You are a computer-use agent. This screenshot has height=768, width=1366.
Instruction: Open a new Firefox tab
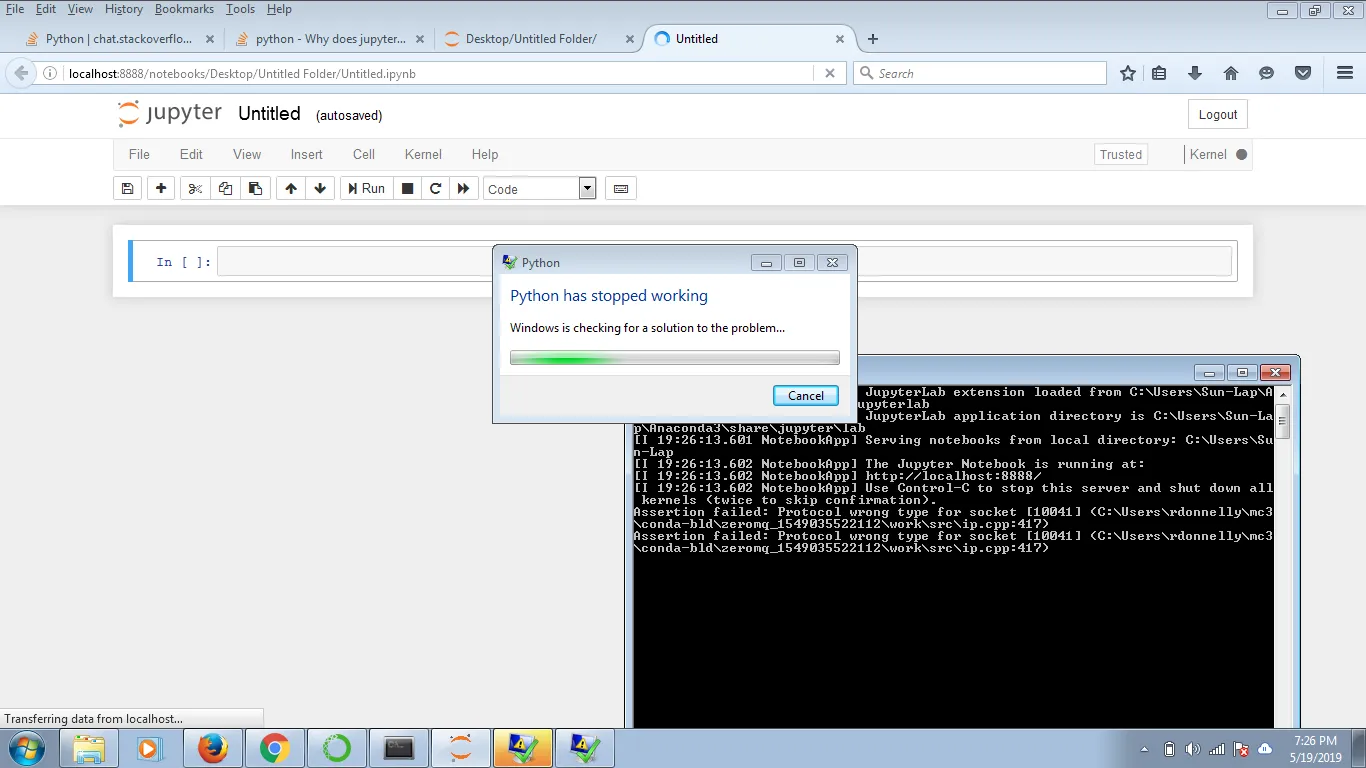click(873, 39)
